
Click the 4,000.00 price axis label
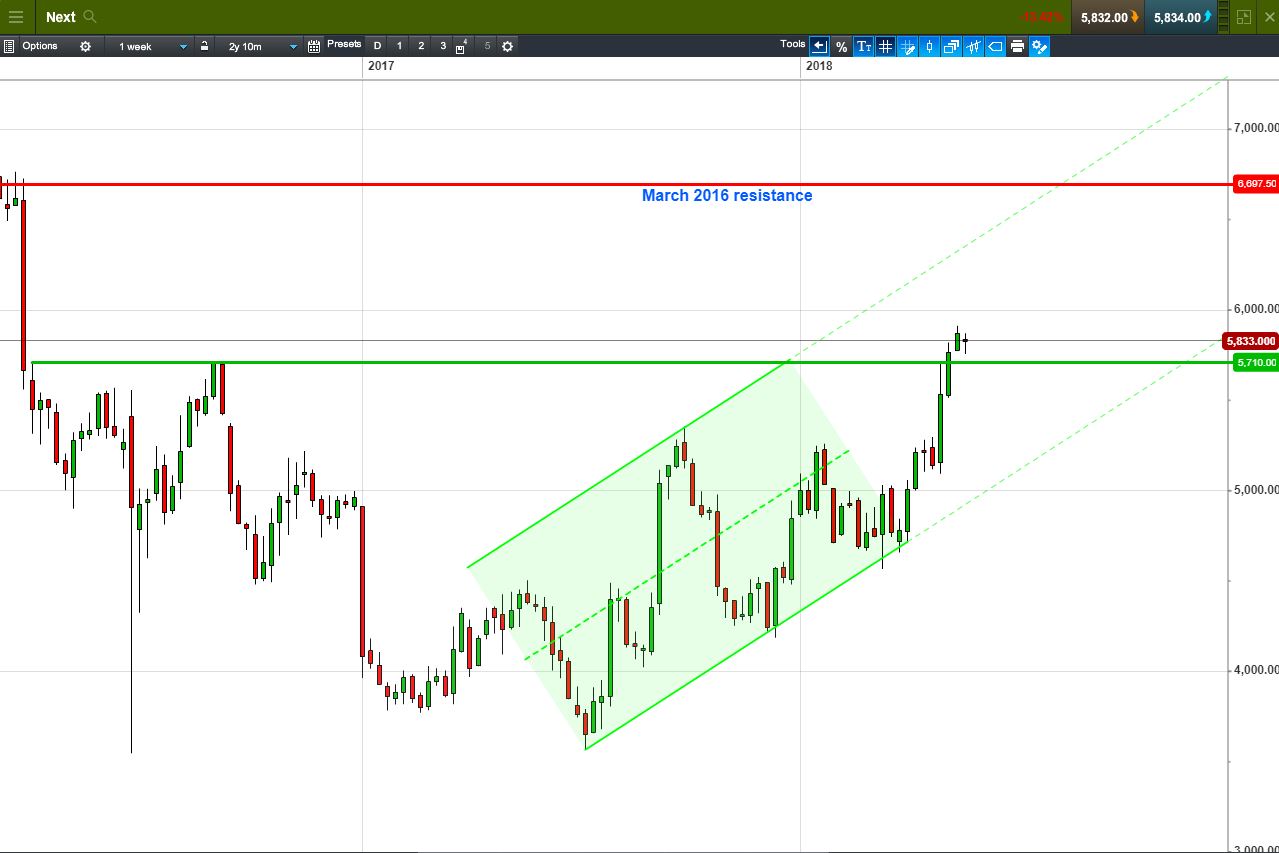[x=1257, y=671]
